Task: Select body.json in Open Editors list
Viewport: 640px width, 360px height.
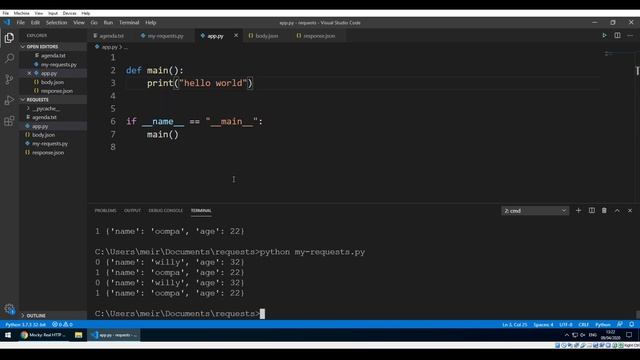Action: [53, 82]
